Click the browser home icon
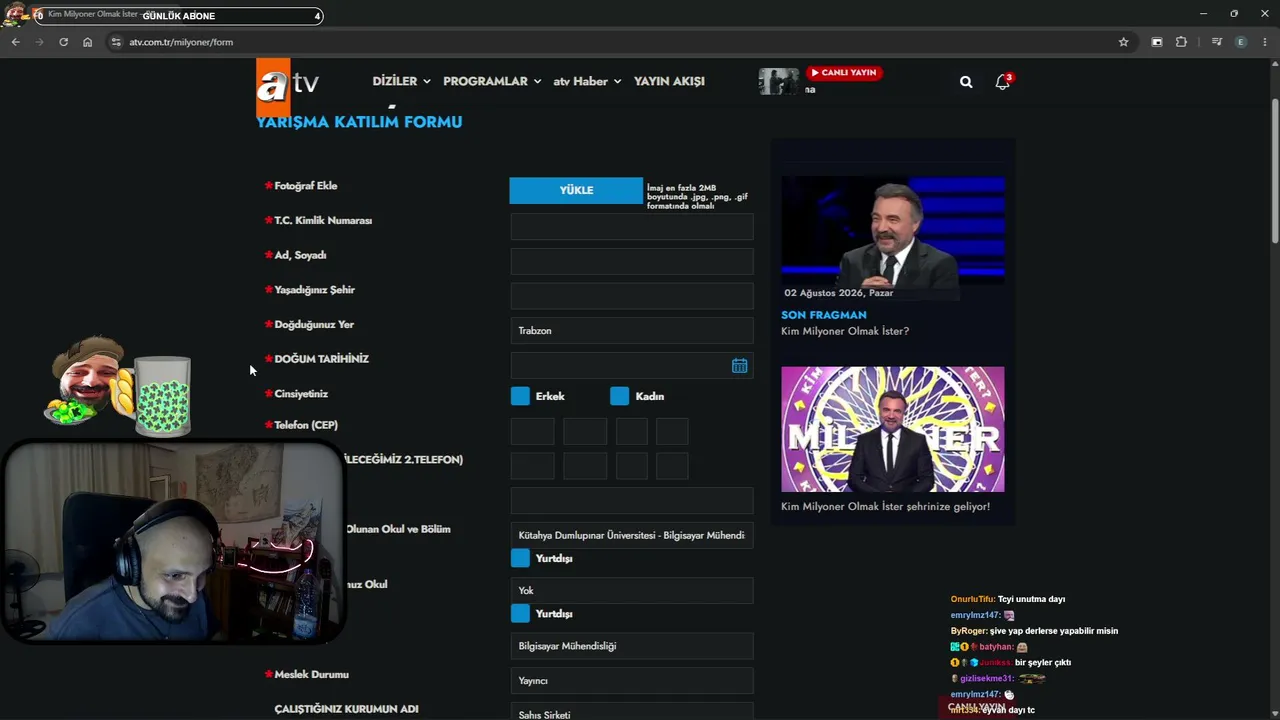The height and width of the screenshot is (720, 1280). [87, 42]
